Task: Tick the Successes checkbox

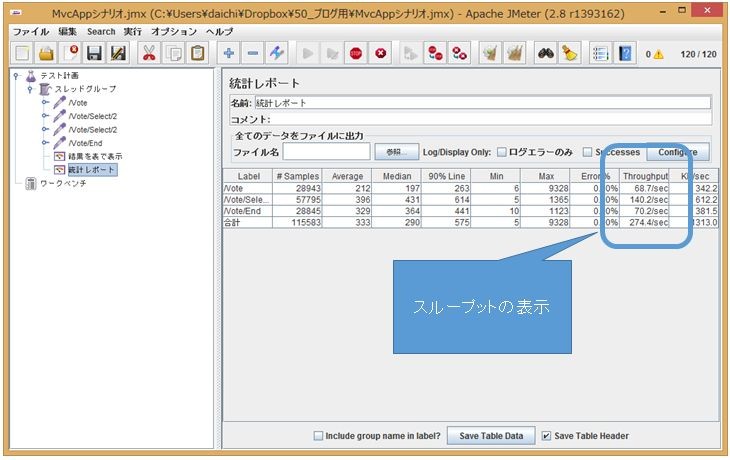Action: [588, 152]
